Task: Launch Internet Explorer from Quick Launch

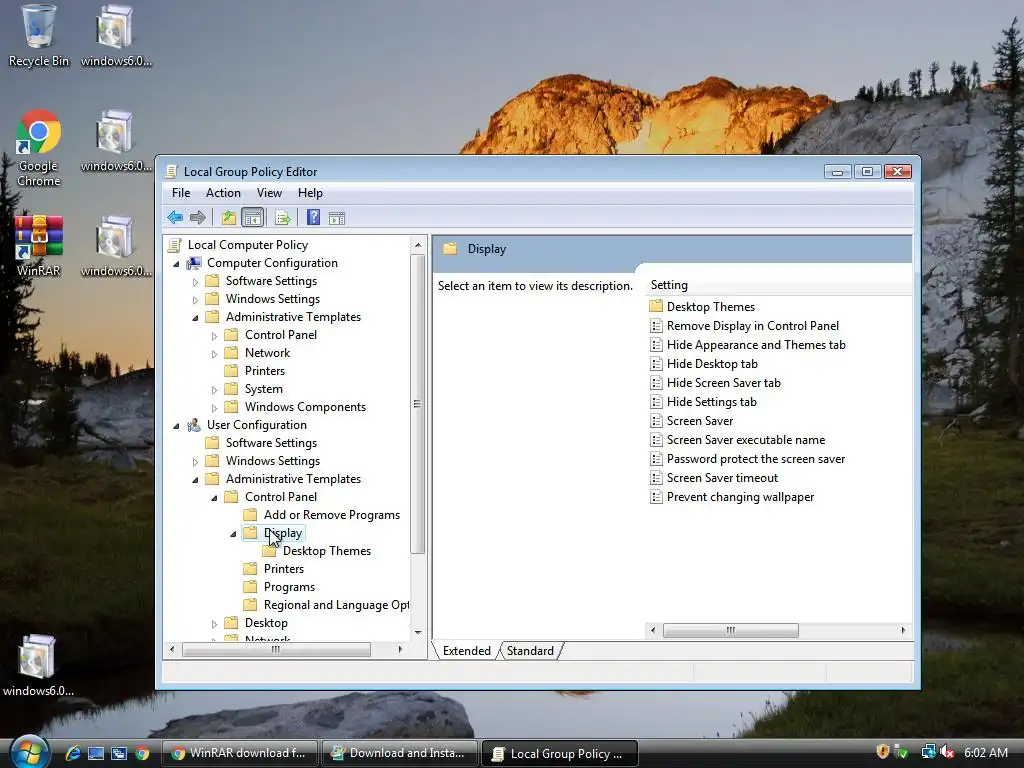Action: [73, 753]
